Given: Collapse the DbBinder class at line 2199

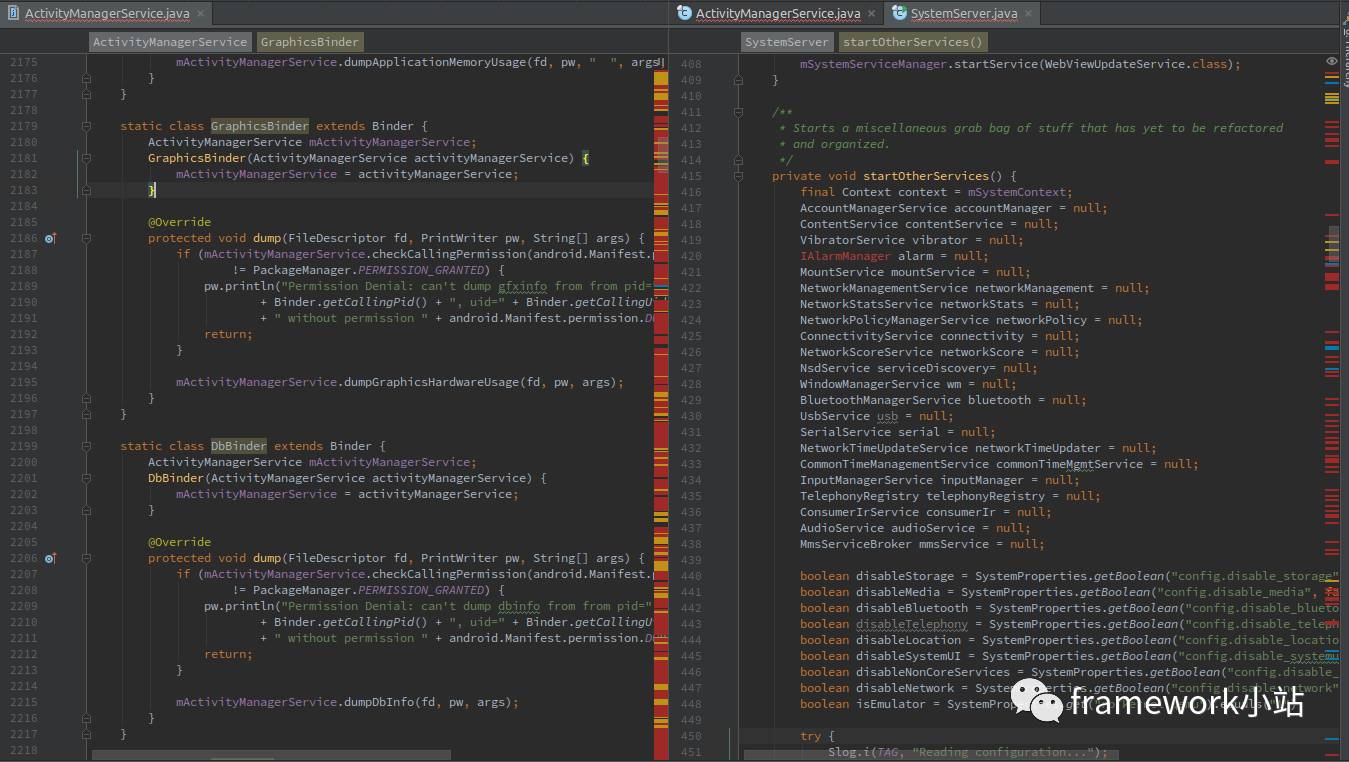Looking at the screenshot, I should coord(87,446).
